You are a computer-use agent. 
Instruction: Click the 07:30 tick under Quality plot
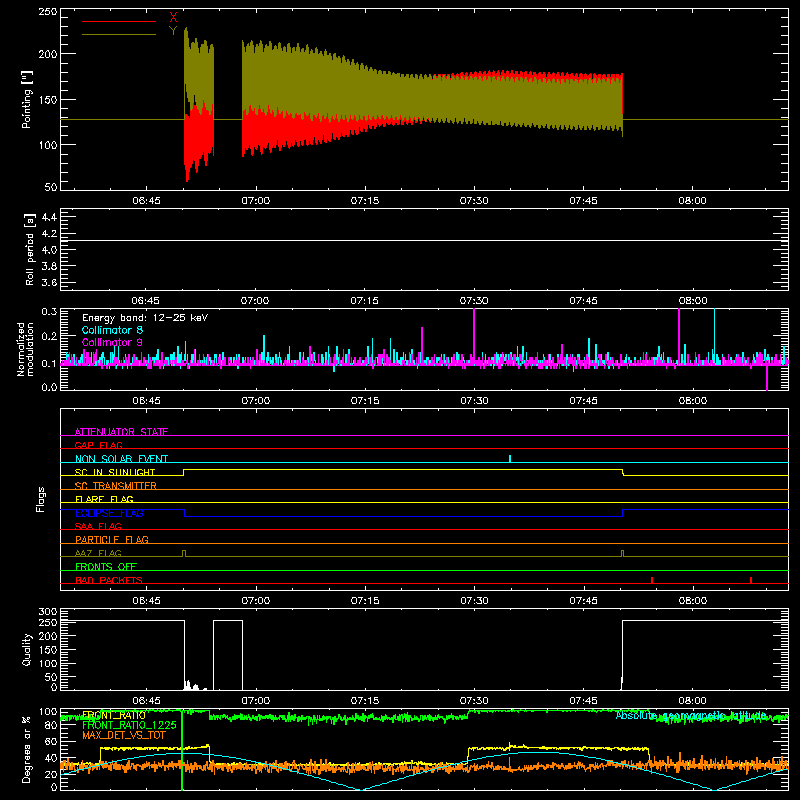tap(473, 700)
